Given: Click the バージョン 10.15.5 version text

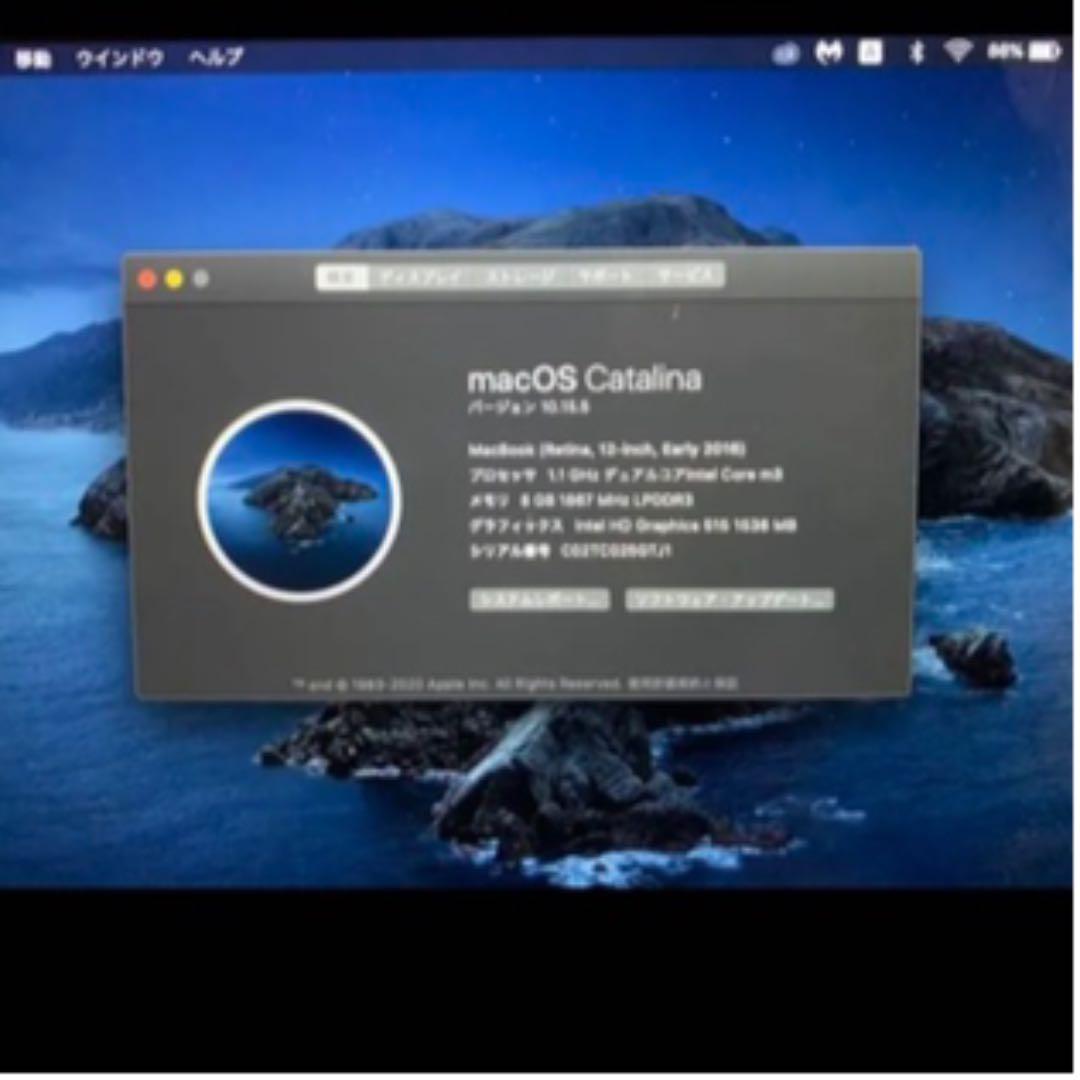Looking at the screenshot, I should click(528, 408).
